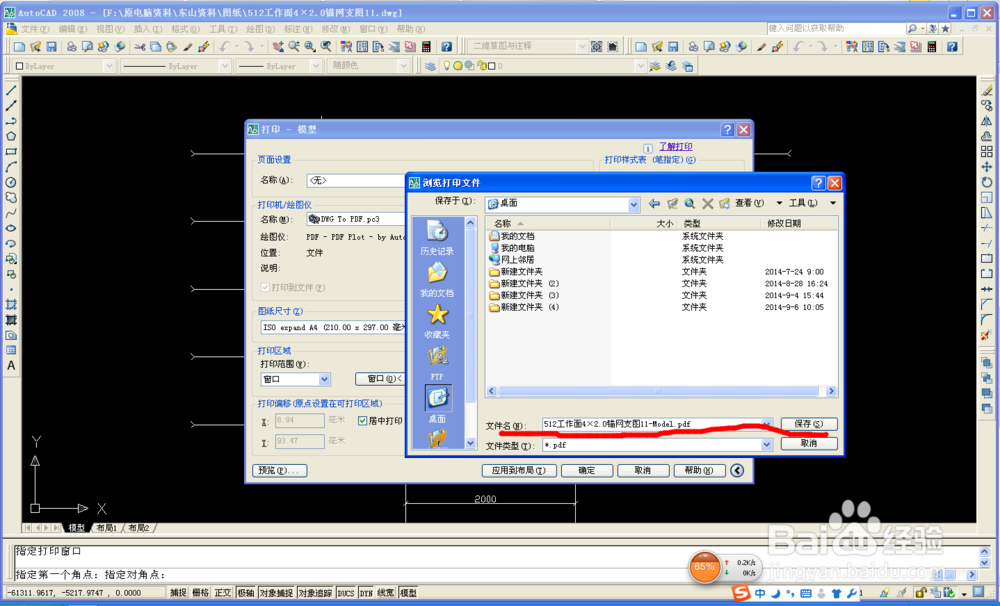Switch to the 布局1 layout tab

pos(106,528)
